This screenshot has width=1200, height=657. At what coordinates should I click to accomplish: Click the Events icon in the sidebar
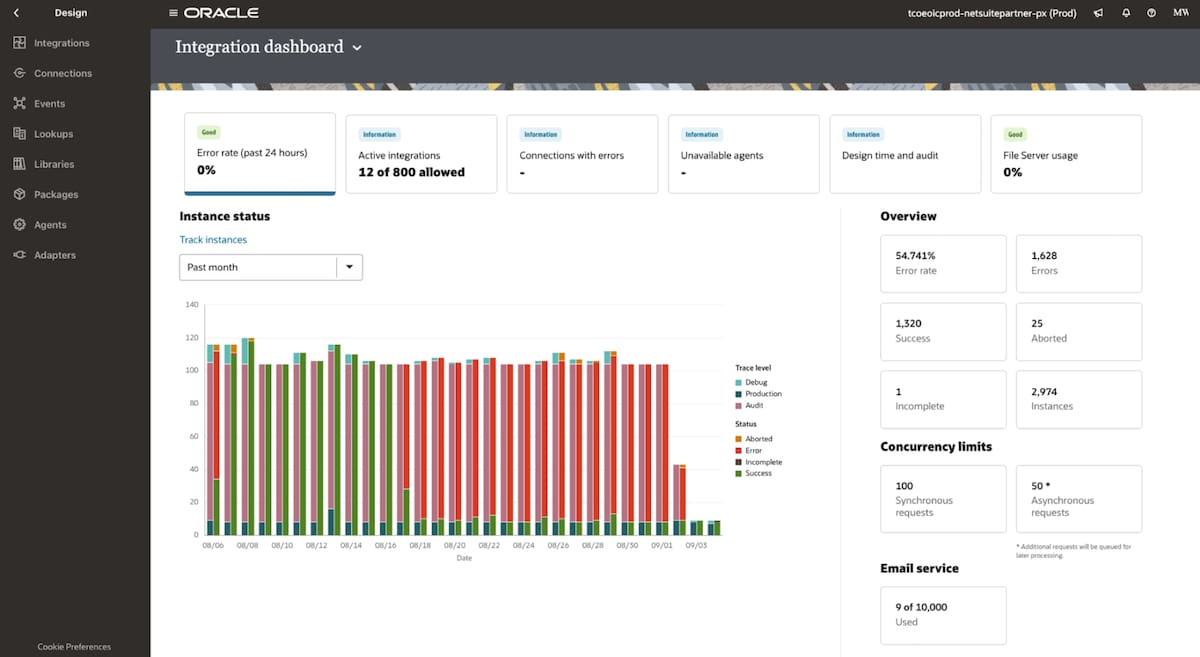point(19,103)
